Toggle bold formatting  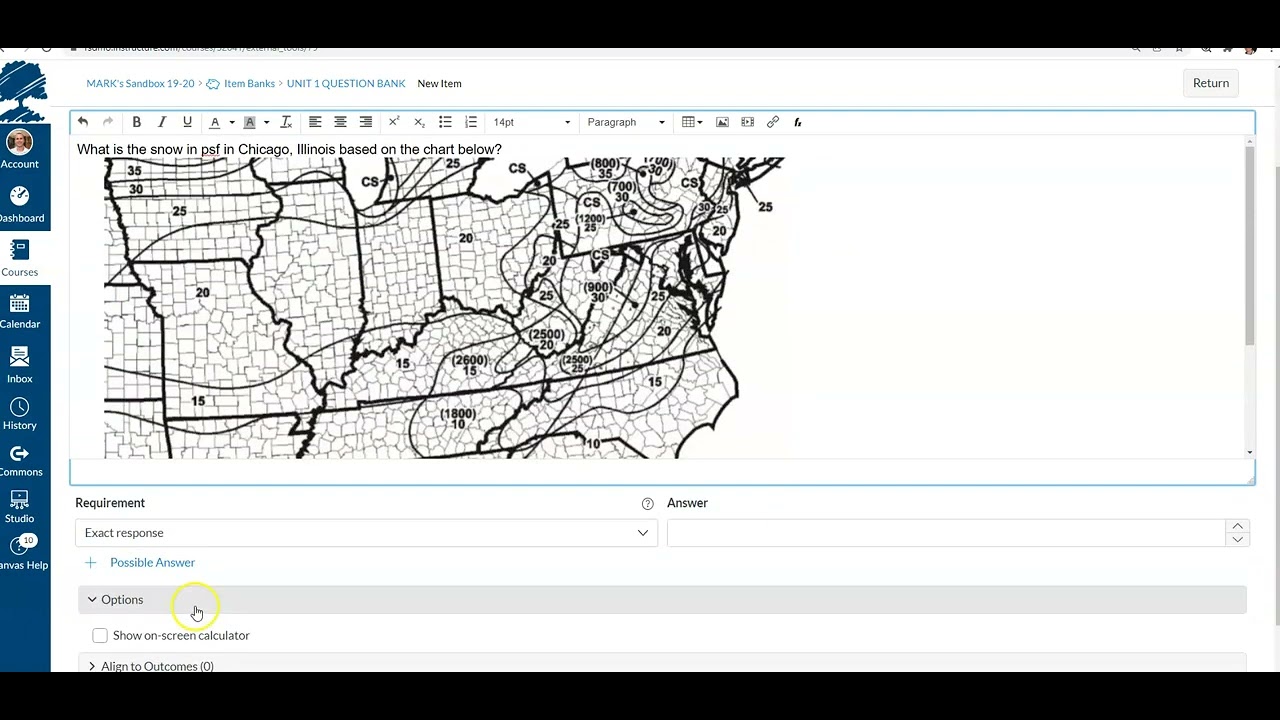[x=136, y=122]
